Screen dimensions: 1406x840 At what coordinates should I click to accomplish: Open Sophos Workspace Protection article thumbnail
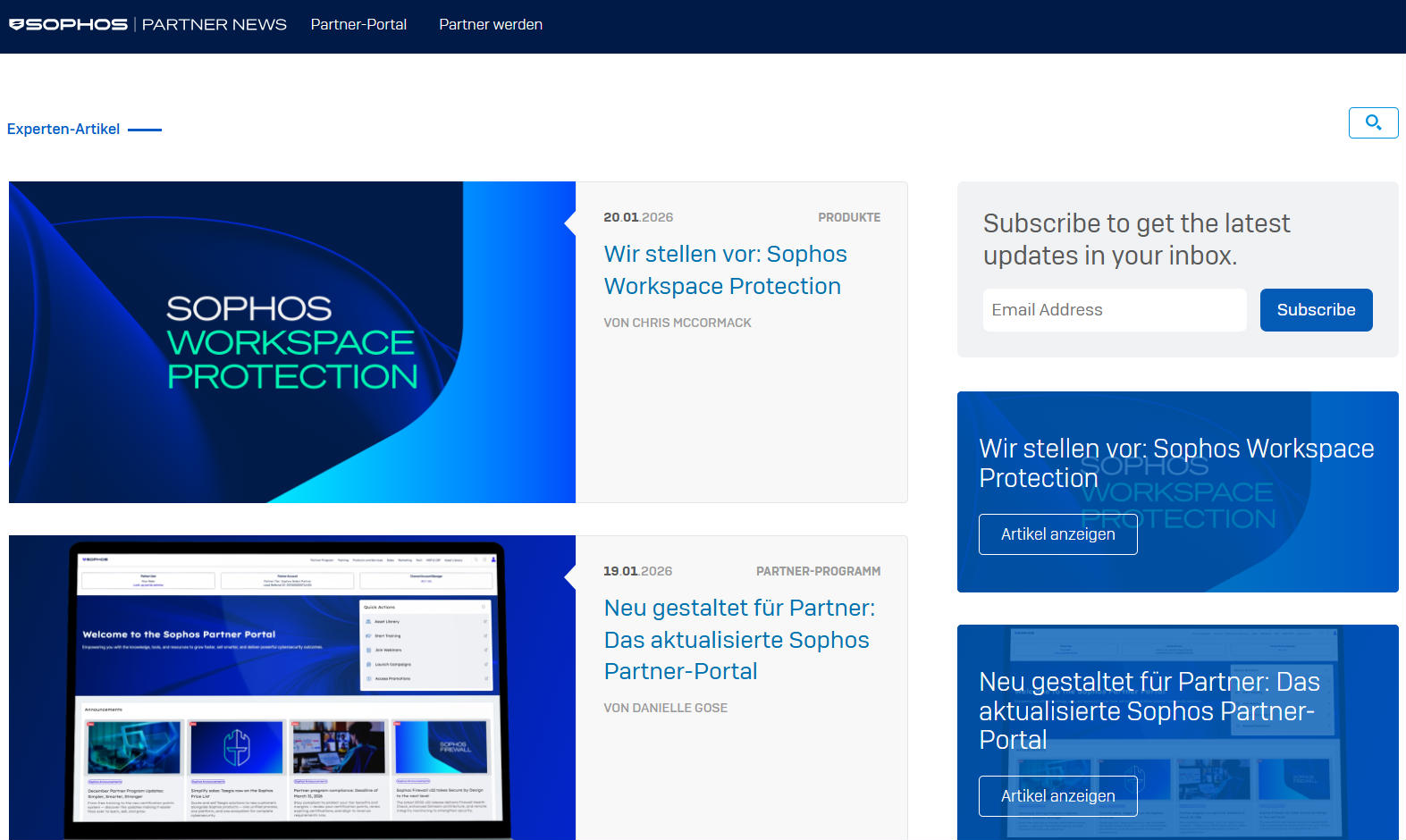point(291,342)
